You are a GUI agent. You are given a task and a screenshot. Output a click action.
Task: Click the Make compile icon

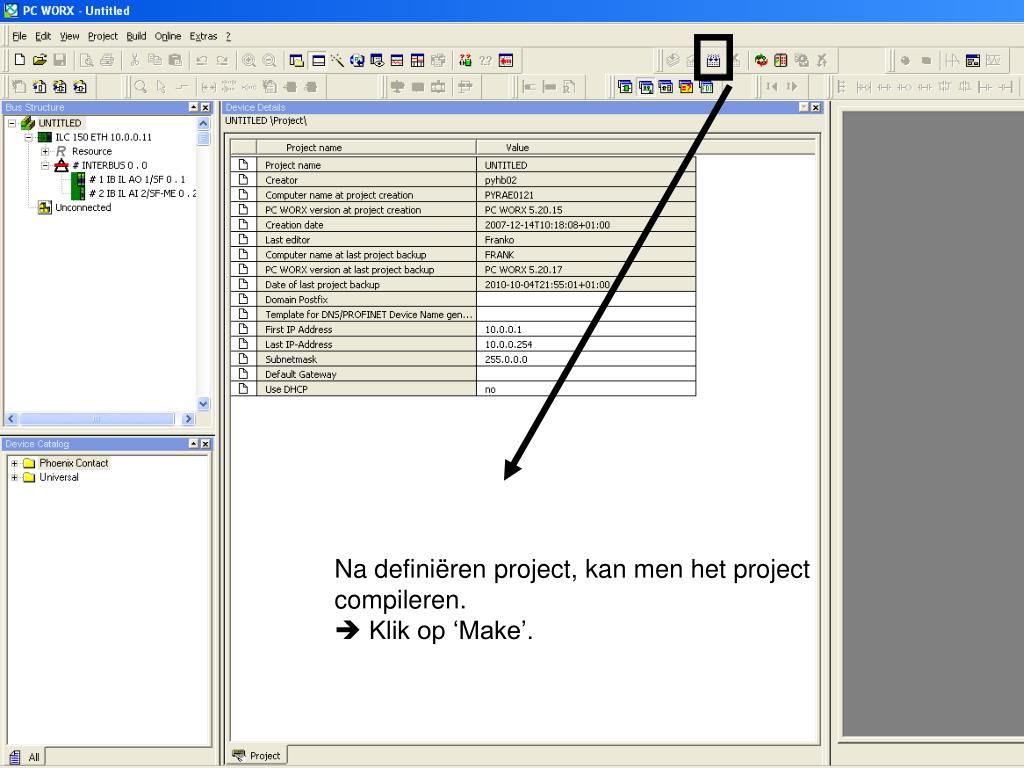713,60
